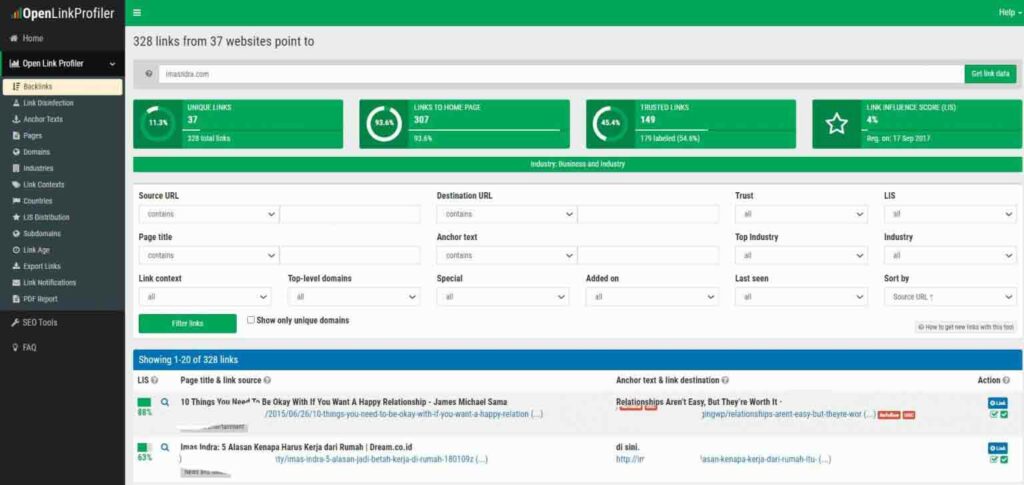This screenshot has height=485, width=1024.
Task: Click the Action column help icon
Action: pos(1006,380)
